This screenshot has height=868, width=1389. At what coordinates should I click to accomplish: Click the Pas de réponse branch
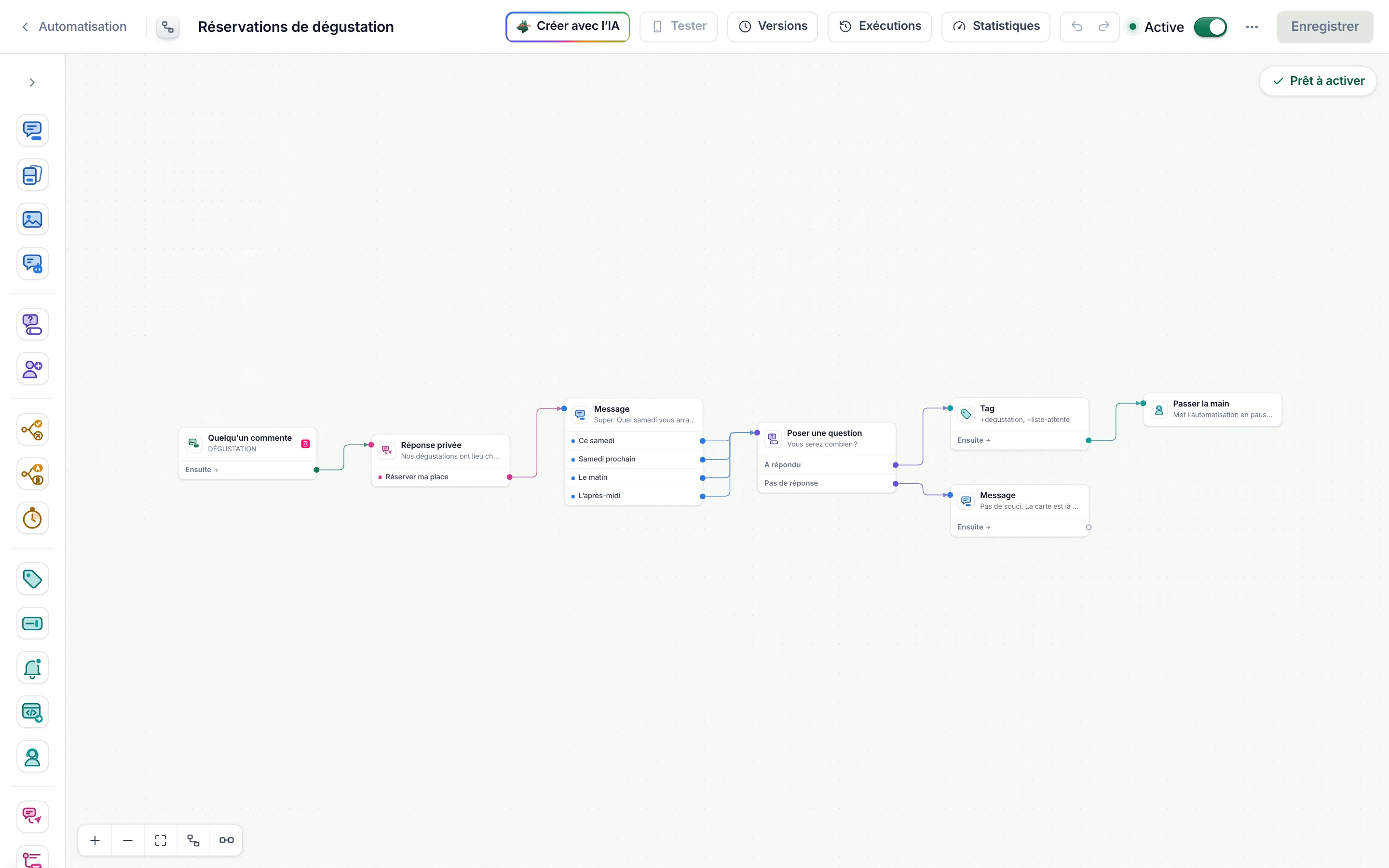[827, 483]
